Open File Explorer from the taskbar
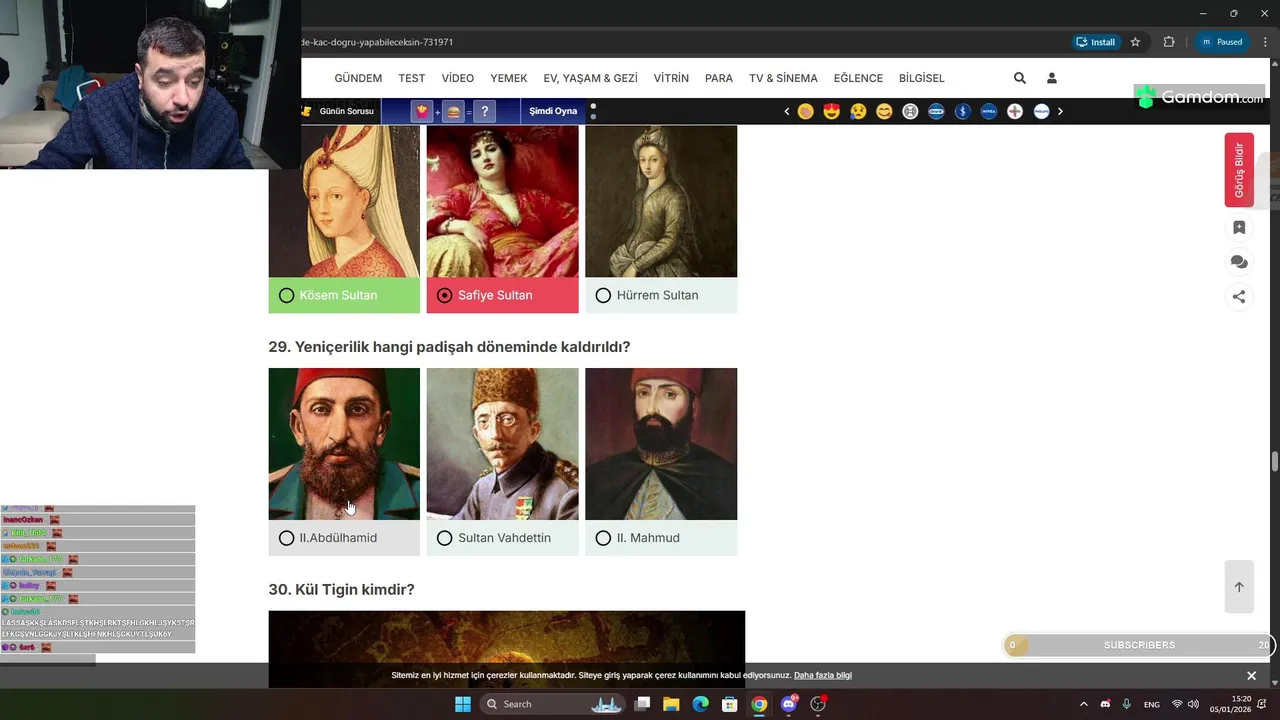The width and height of the screenshot is (1280, 720). 671,704
